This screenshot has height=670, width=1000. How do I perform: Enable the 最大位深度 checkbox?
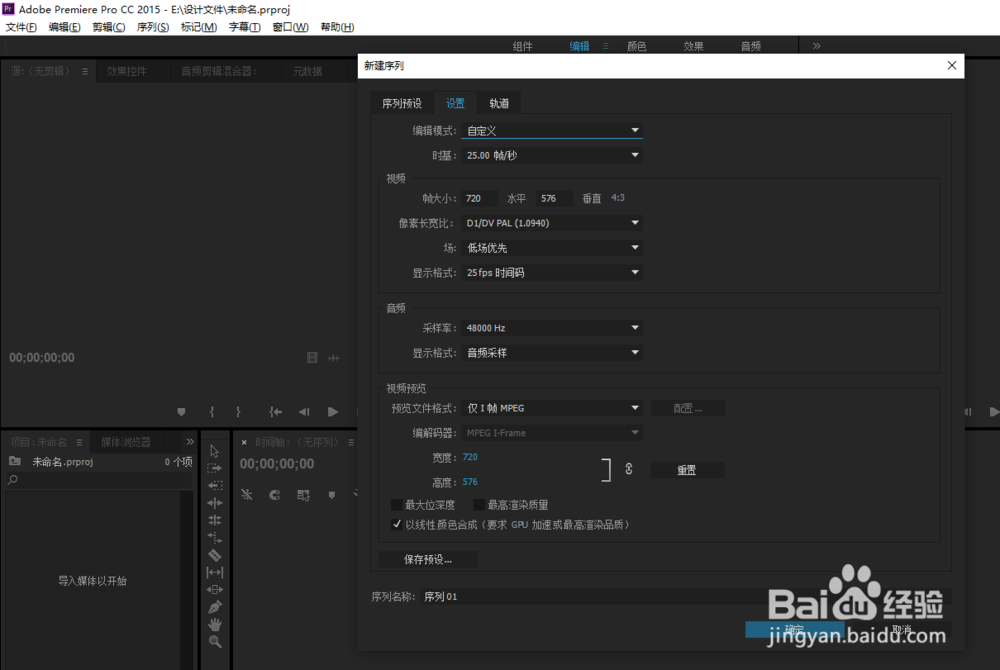click(x=397, y=504)
